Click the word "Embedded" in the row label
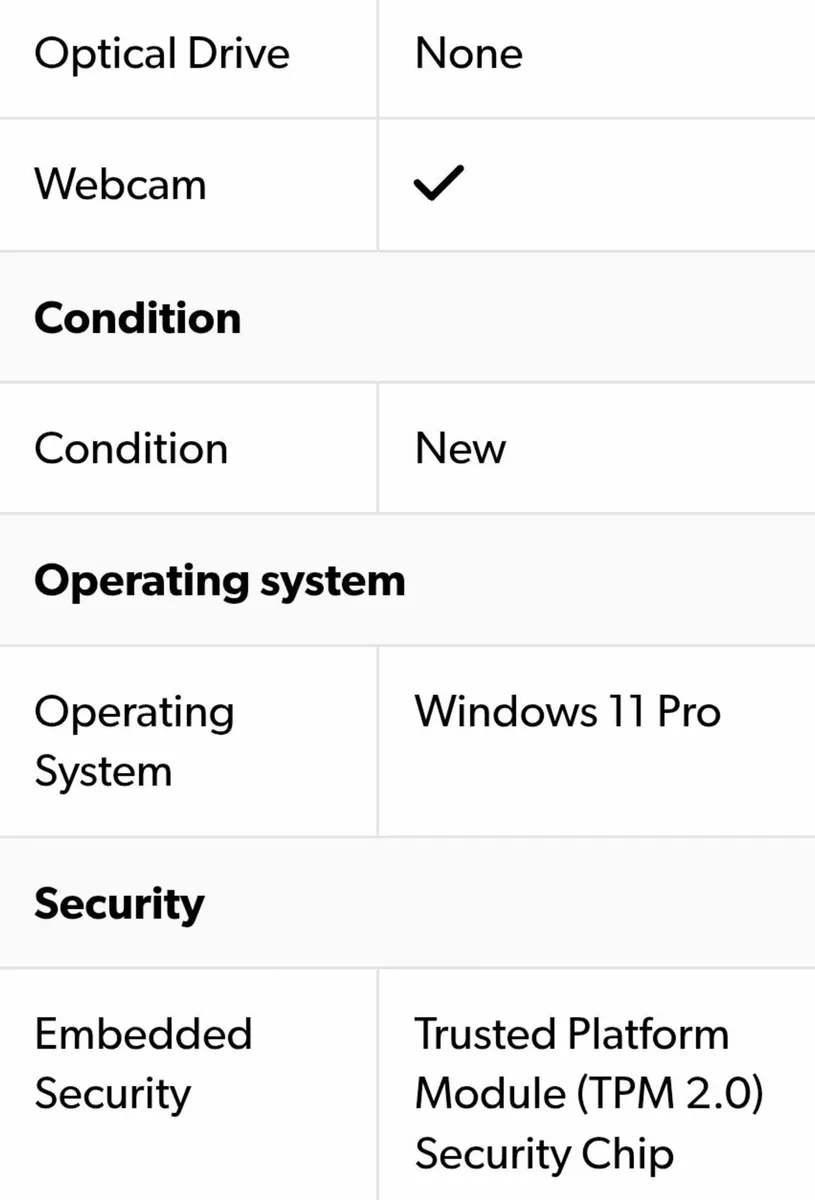The width and height of the screenshot is (815, 1200). click(x=143, y=1034)
